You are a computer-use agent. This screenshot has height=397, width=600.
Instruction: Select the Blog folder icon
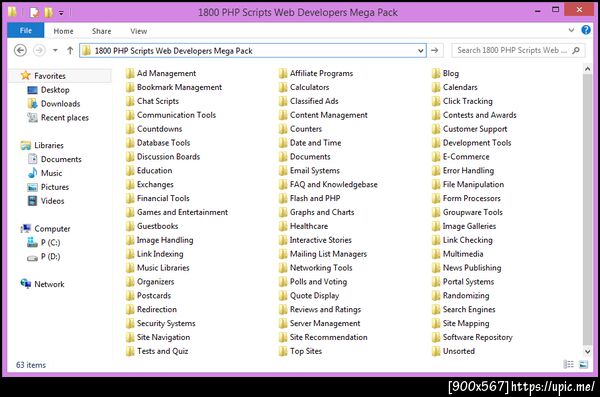click(x=436, y=73)
